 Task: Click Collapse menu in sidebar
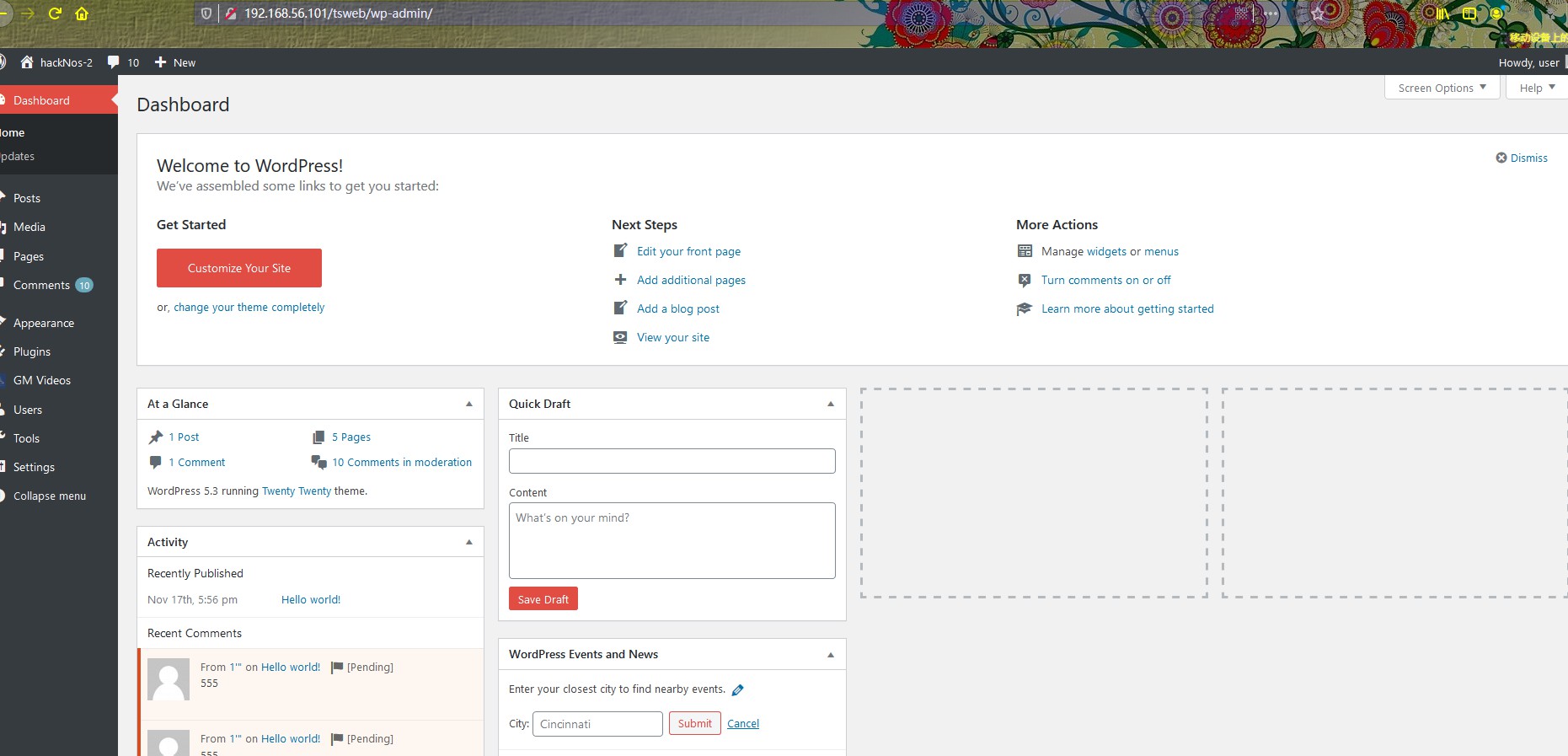[x=49, y=496]
